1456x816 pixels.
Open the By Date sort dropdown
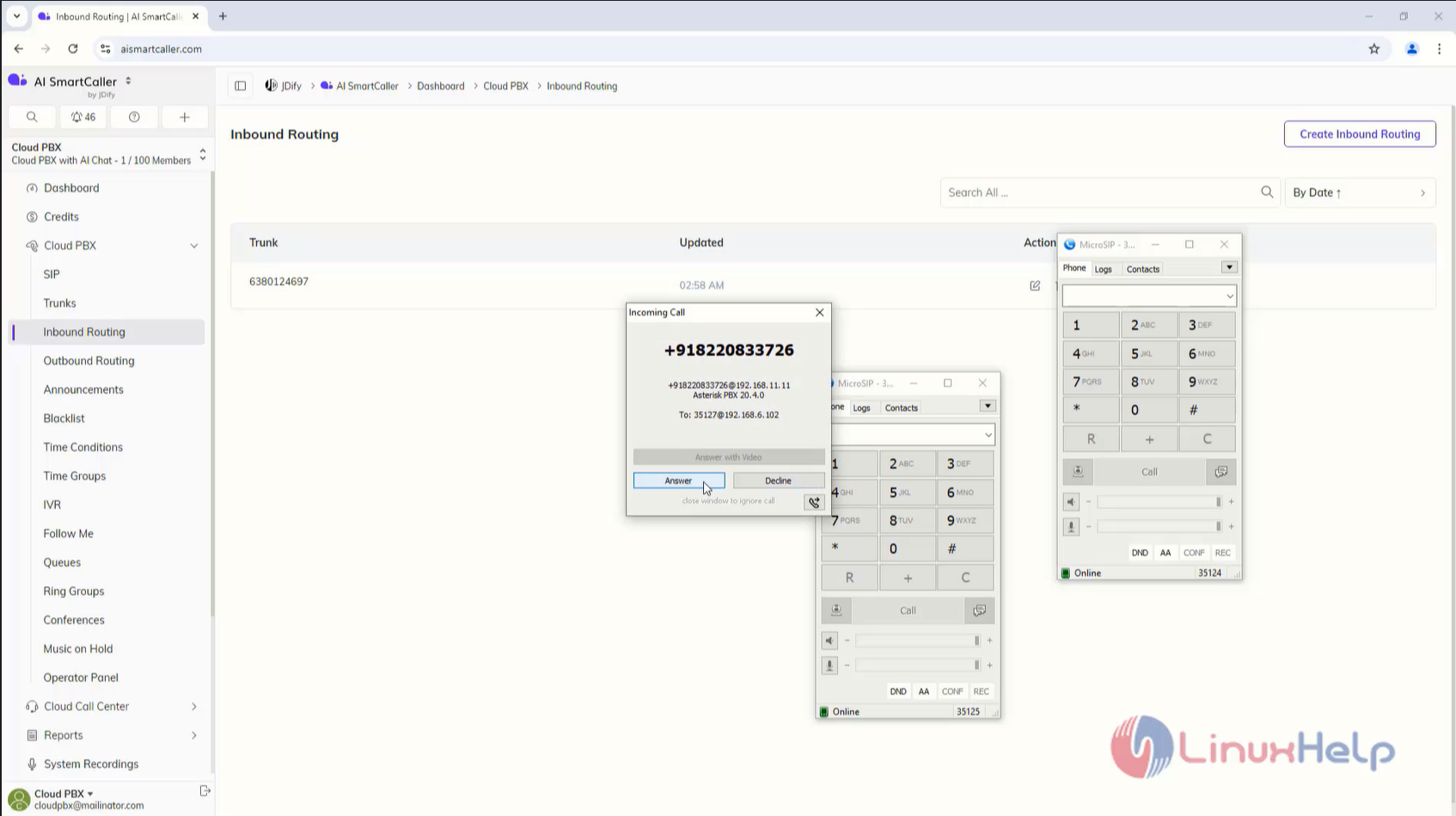(x=1360, y=193)
